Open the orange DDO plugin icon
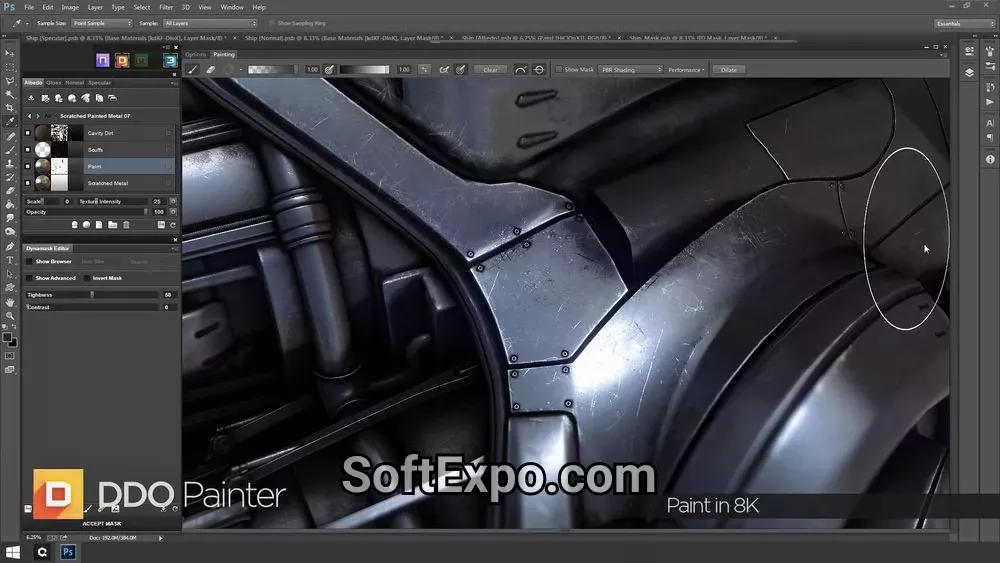This screenshot has height=563, width=1000. 122,60
